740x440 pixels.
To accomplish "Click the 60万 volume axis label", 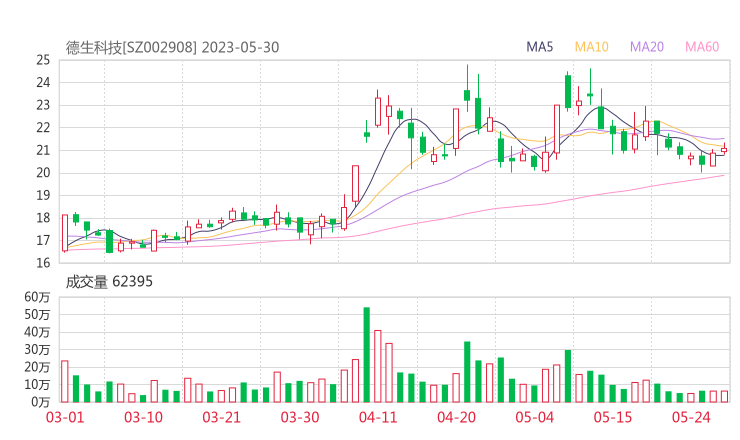I will point(38,298).
